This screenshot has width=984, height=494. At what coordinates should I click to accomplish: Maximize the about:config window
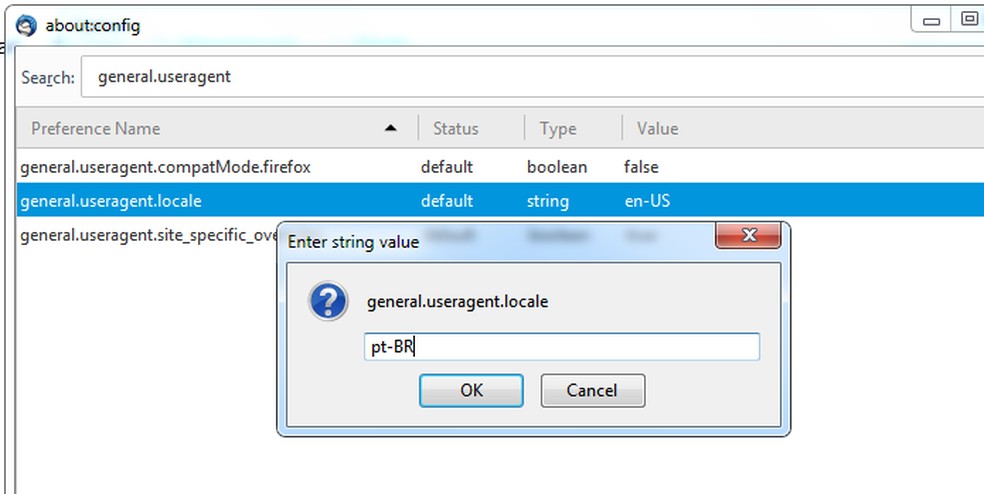click(x=969, y=19)
